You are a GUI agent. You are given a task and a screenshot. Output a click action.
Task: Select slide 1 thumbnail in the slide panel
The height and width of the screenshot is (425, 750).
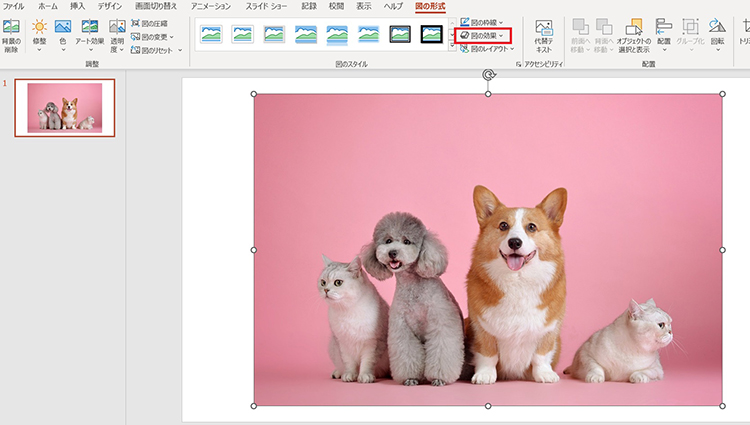tap(64, 107)
